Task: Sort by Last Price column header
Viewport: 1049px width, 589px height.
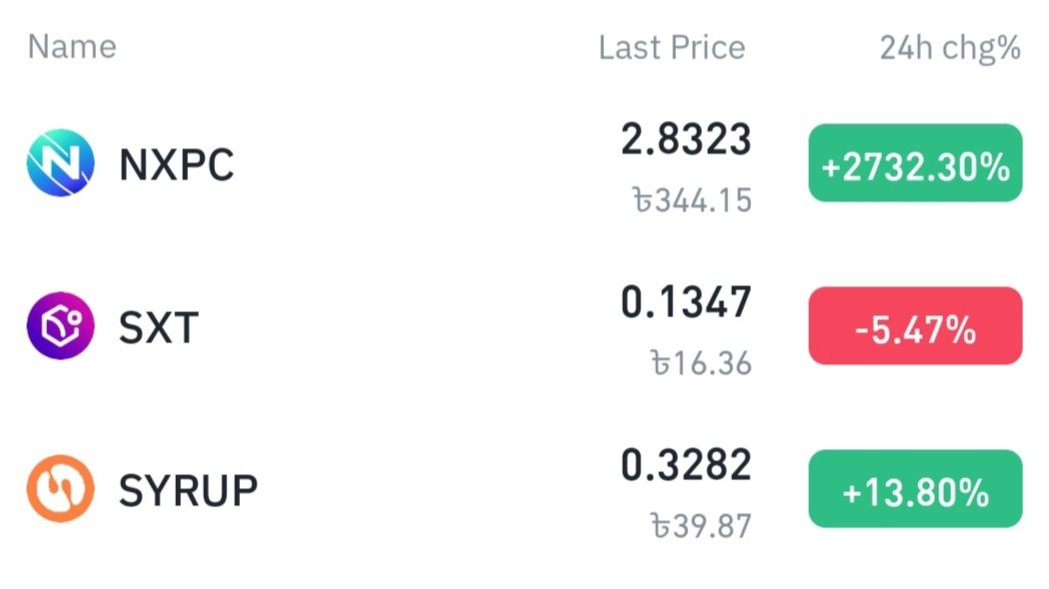Action: 672,48
